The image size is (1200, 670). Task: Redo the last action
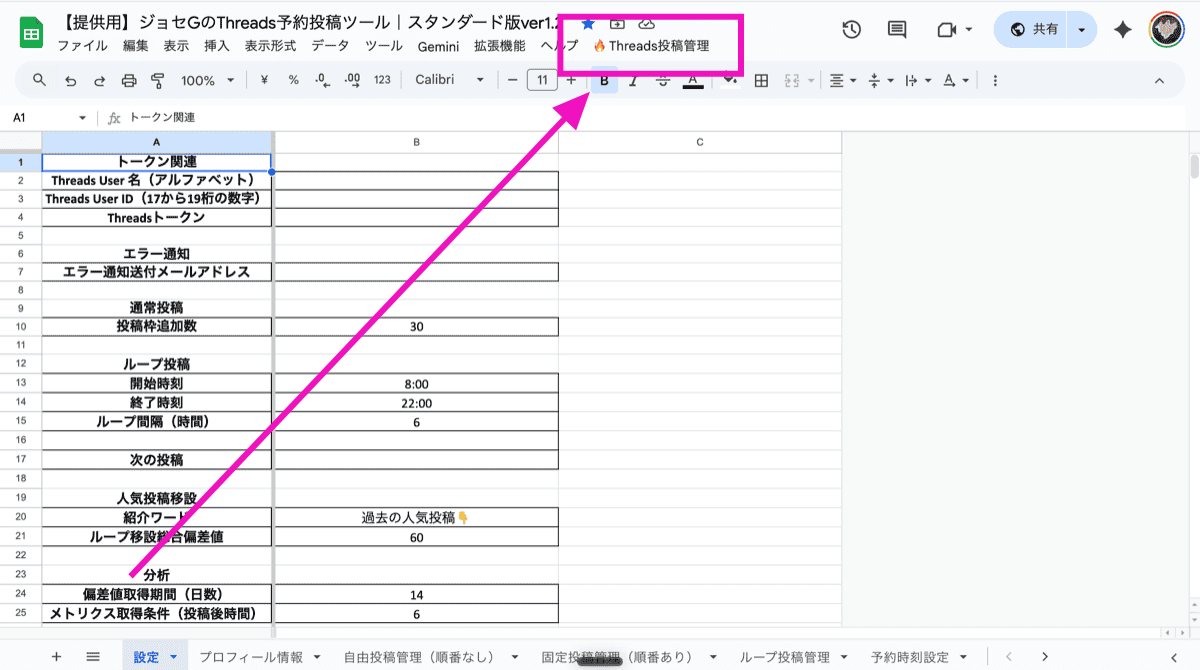(x=99, y=80)
